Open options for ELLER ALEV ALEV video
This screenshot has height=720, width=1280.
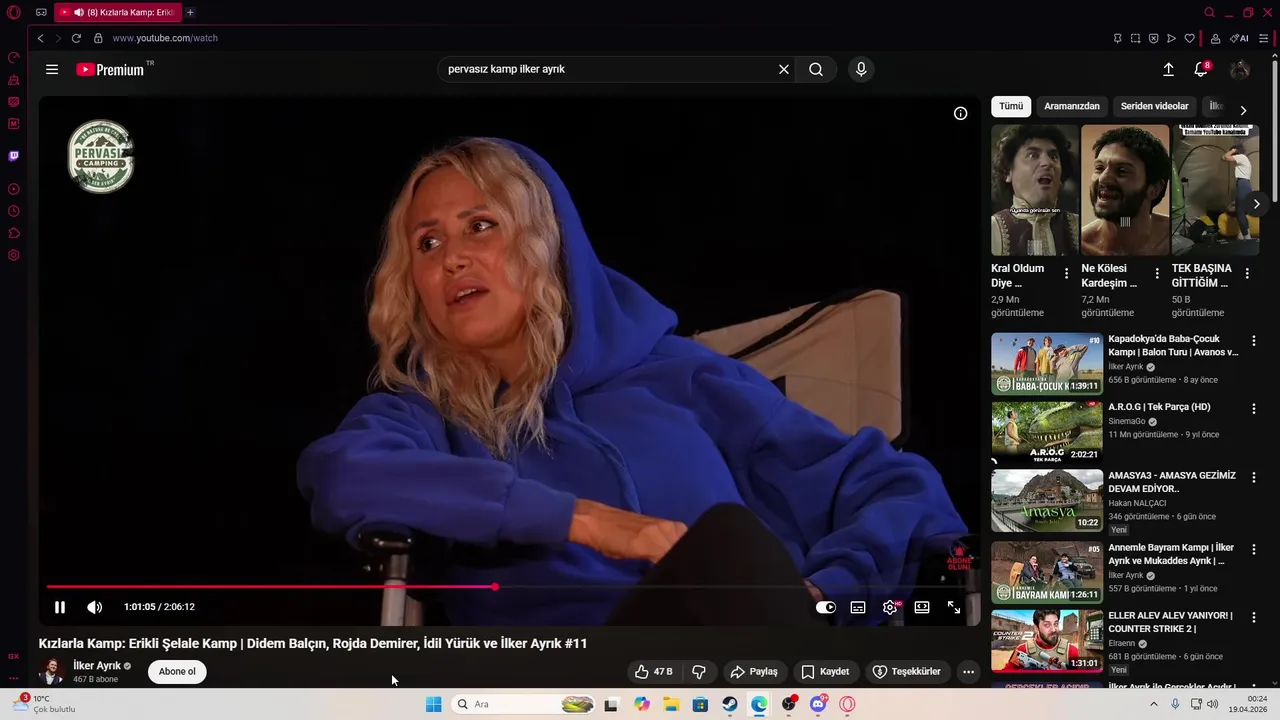point(1253,618)
